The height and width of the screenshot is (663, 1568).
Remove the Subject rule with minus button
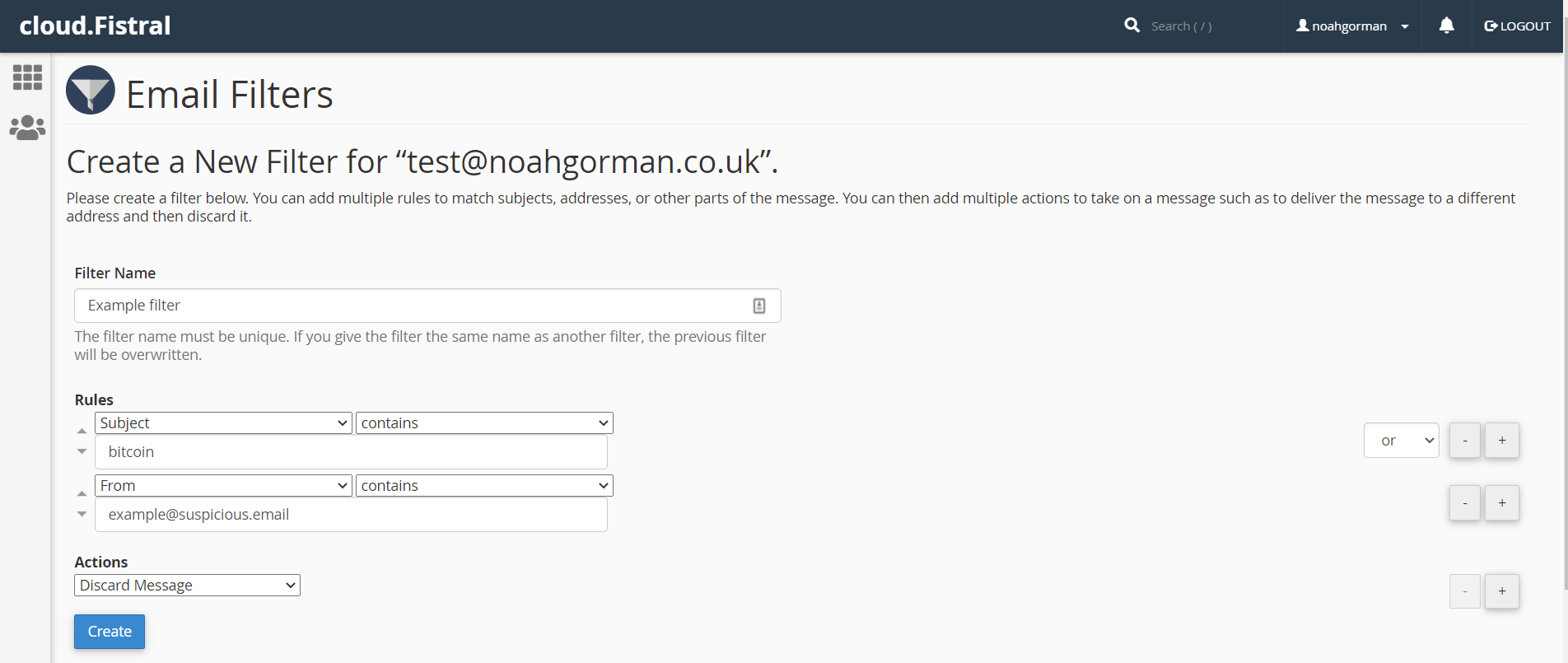point(1465,441)
